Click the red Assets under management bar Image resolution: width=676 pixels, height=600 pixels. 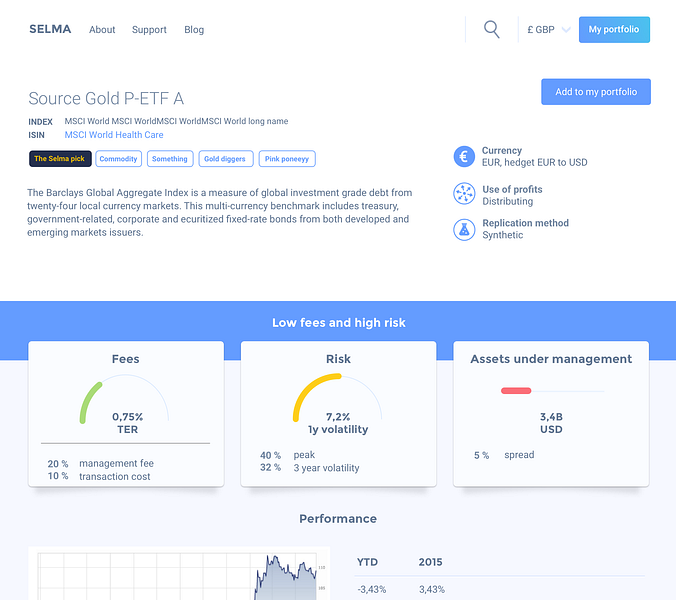(516, 391)
